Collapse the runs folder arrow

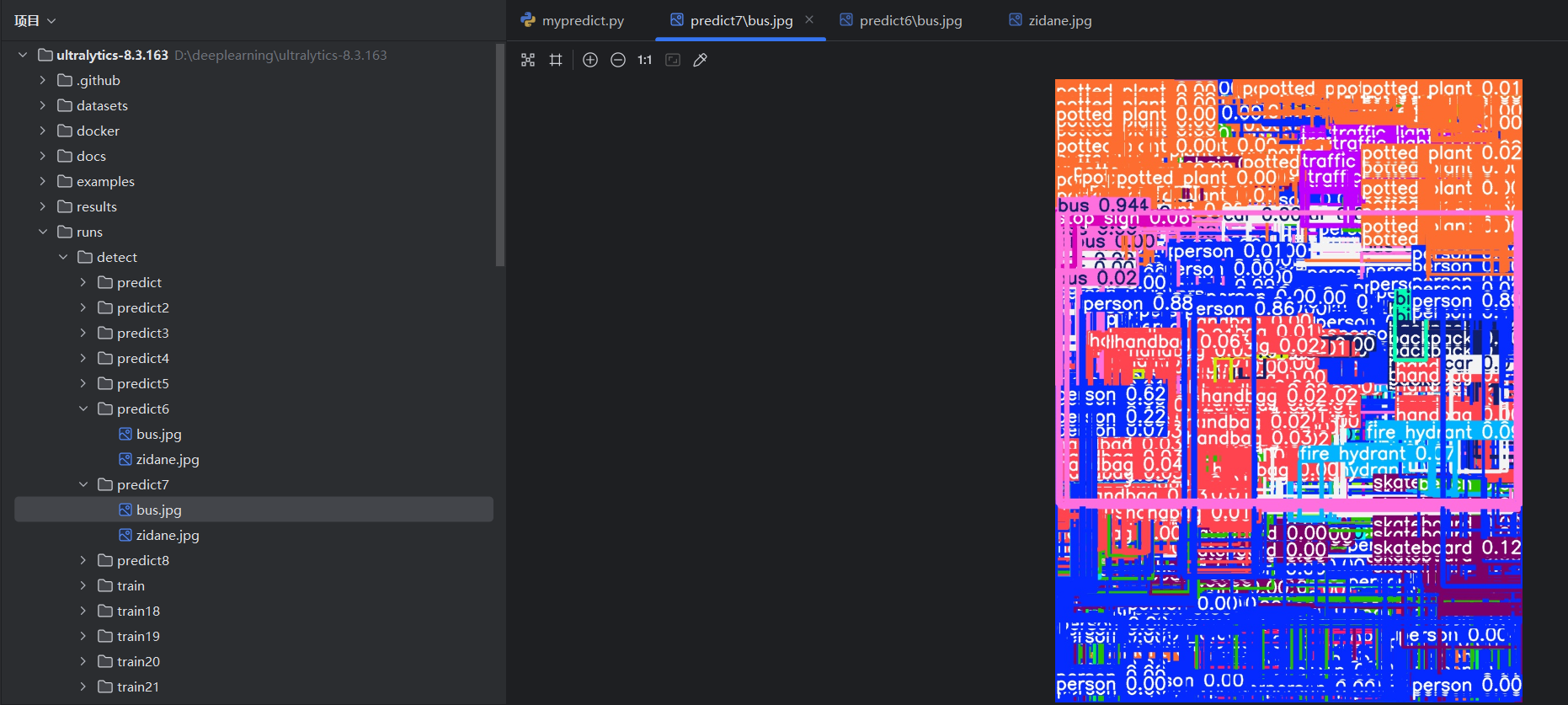coord(43,232)
